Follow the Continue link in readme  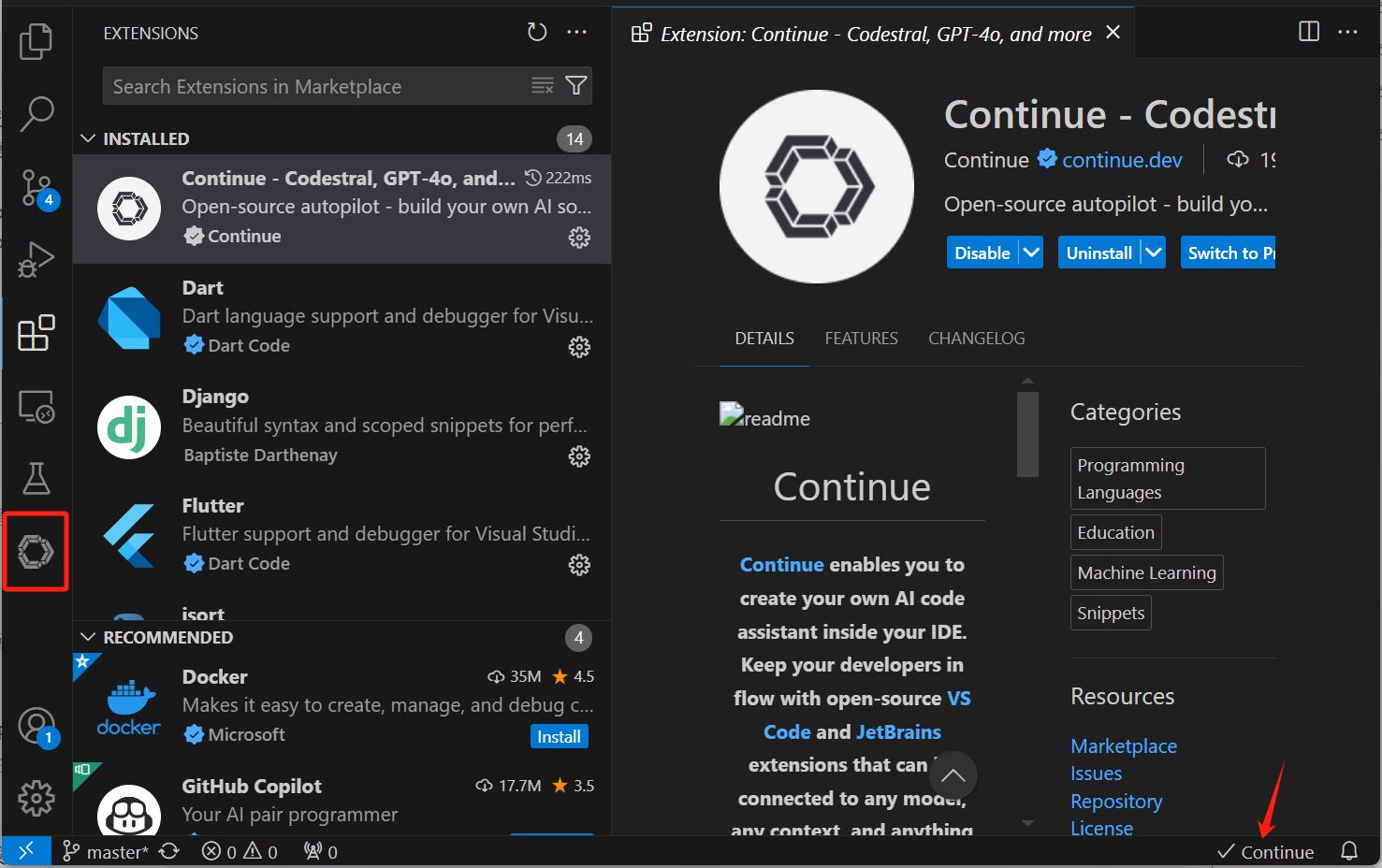[x=781, y=565]
